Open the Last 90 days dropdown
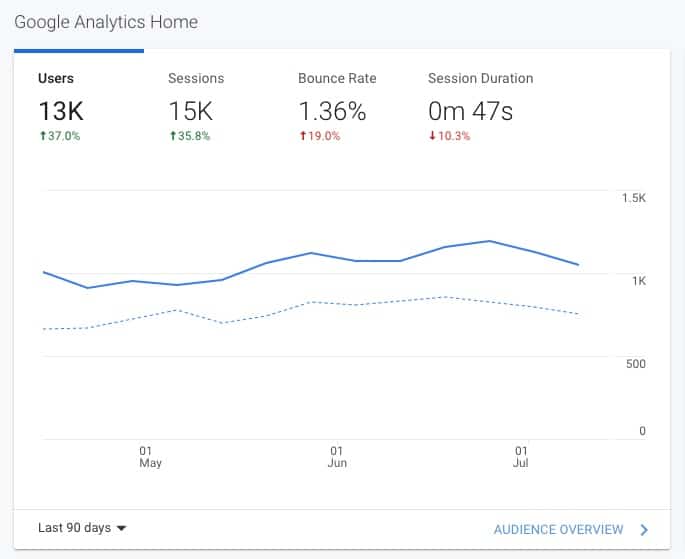 click(x=82, y=528)
